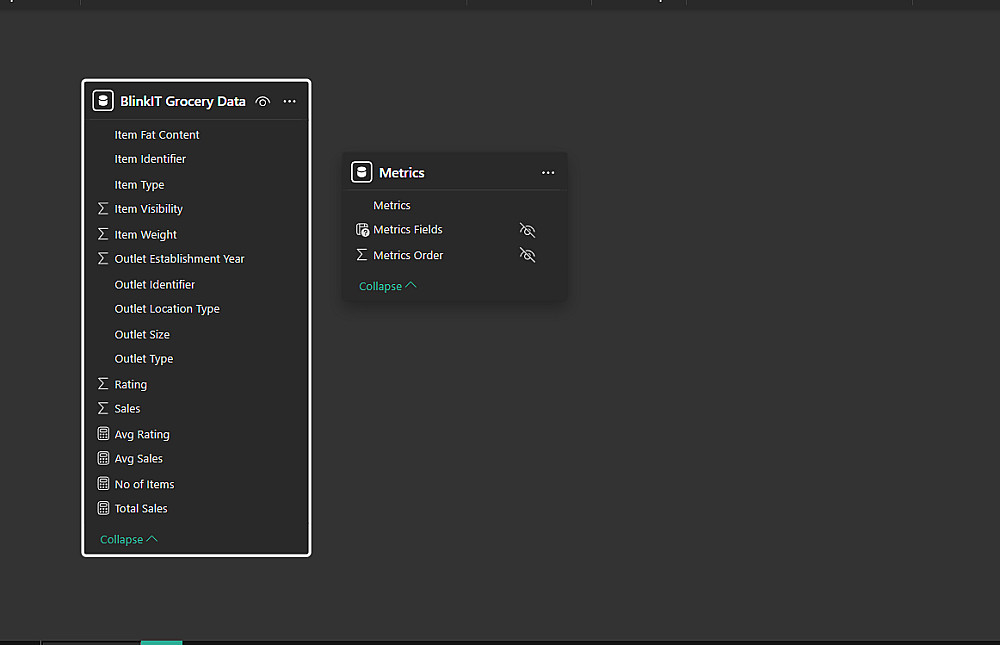Select the Outlet Type field
Image resolution: width=1000 pixels, height=645 pixels.
coord(143,359)
